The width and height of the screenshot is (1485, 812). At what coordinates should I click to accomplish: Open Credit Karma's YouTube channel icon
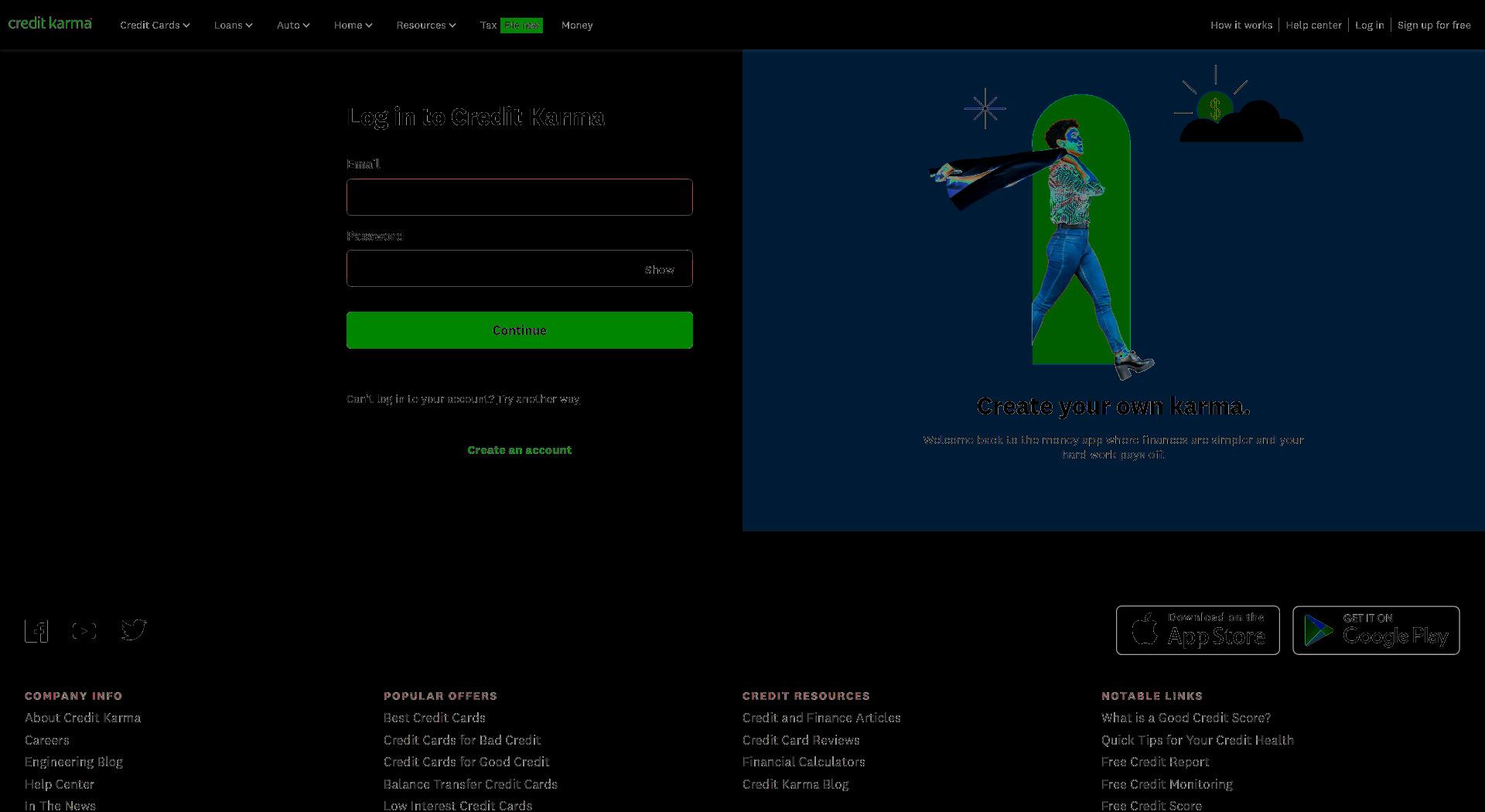(84, 631)
